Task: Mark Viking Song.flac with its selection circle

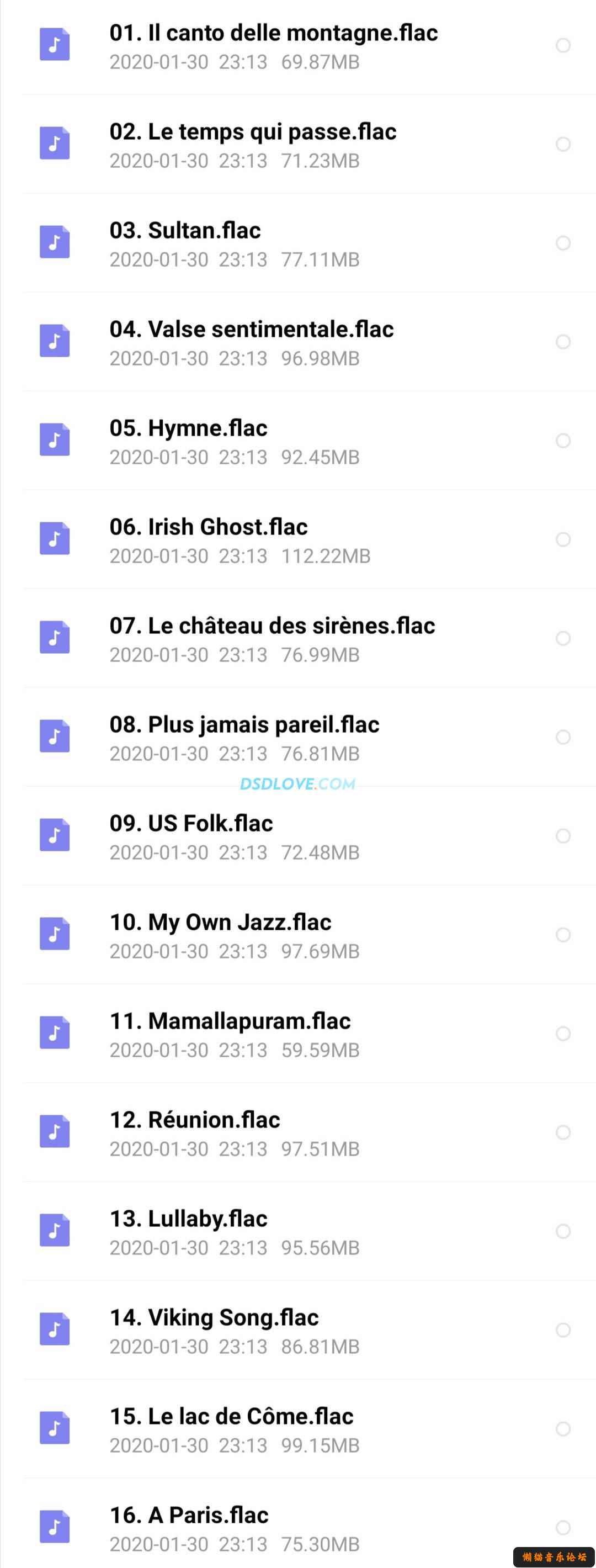Action: 563,1330
